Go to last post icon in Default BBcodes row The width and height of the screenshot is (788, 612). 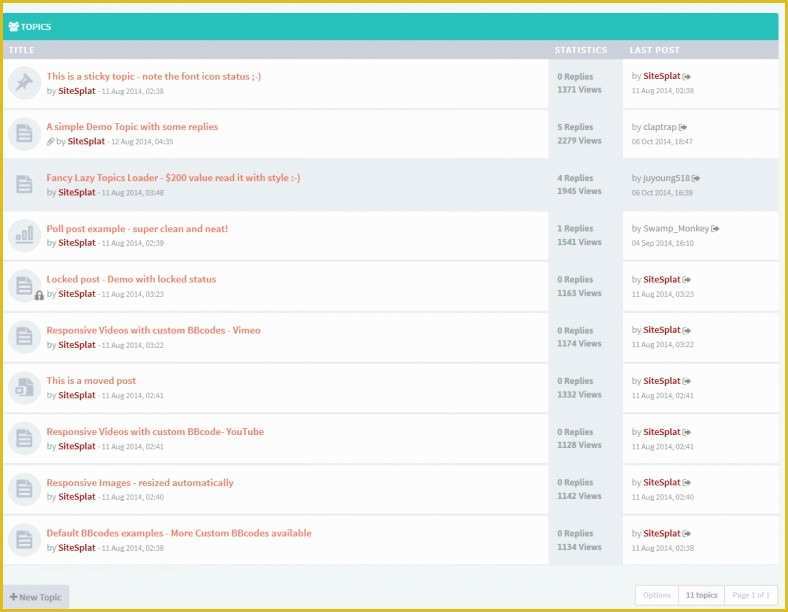point(686,534)
